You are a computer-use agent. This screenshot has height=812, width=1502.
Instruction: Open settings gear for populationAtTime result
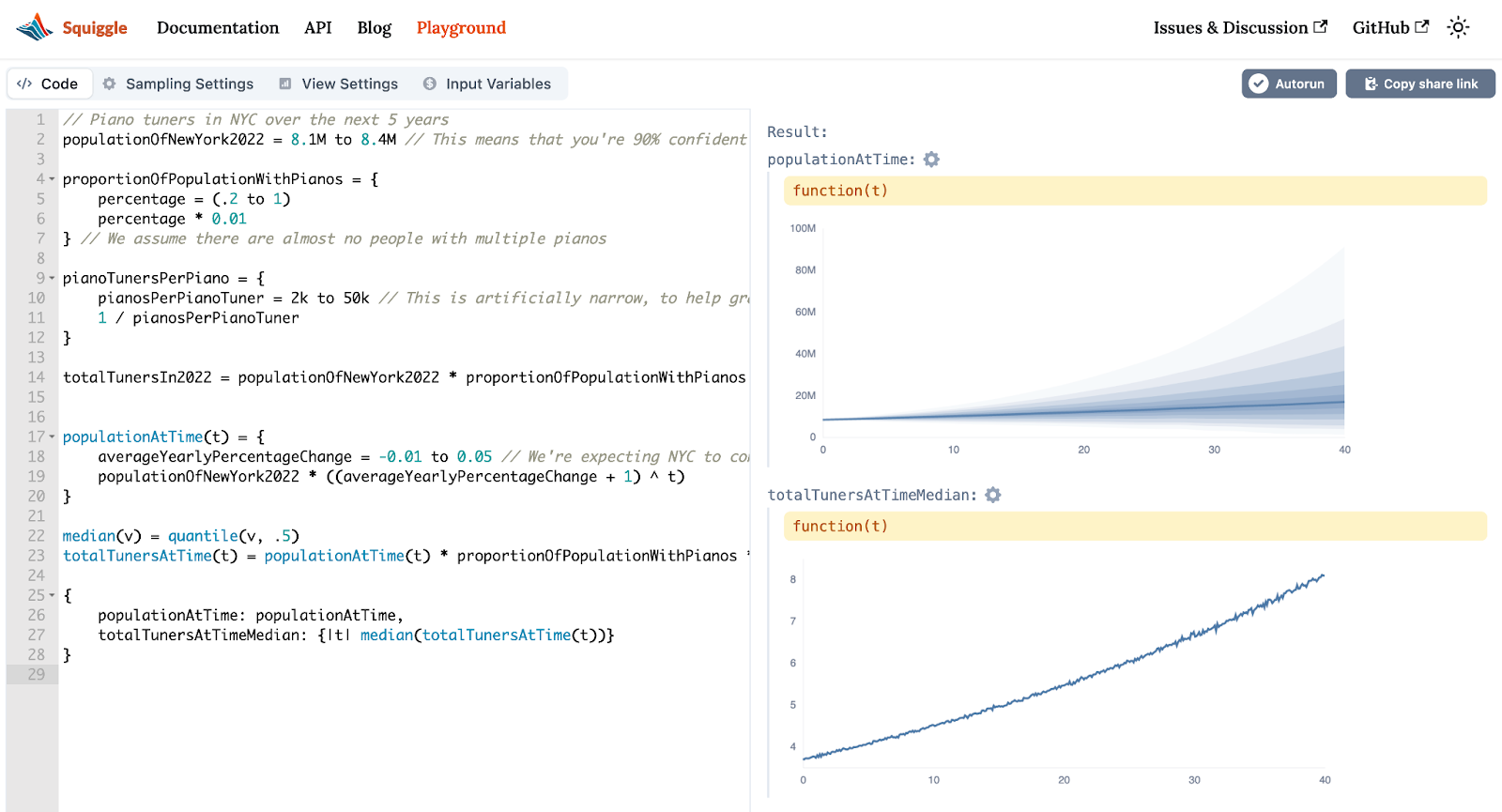coord(931,160)
